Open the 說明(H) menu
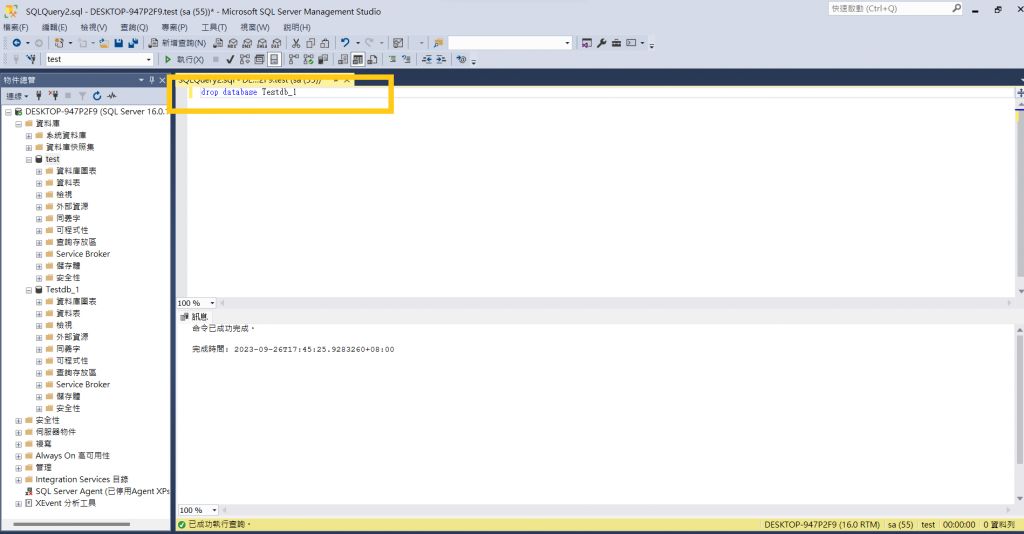Image resolution: width=1024 pixels, height=534 pixels. pos(296,27)
